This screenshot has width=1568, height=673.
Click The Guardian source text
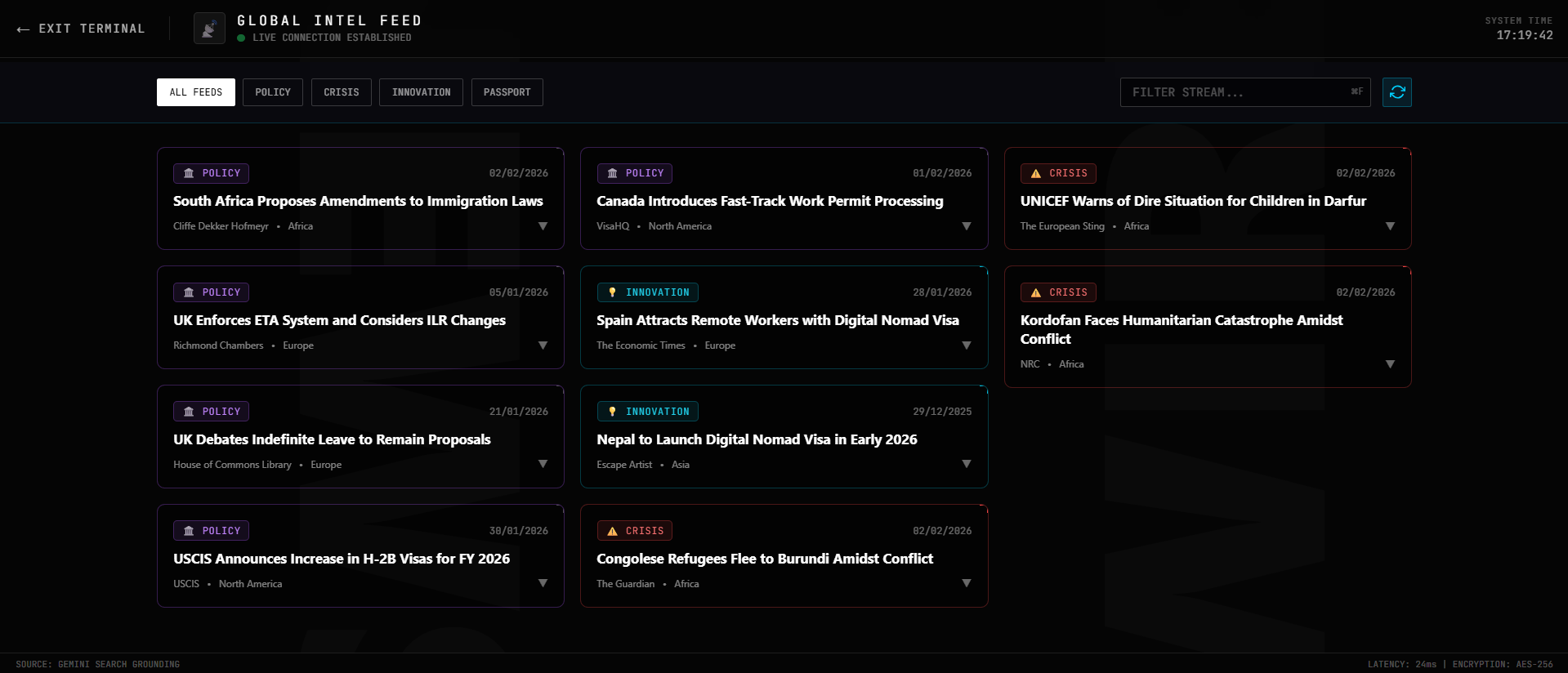(625, 584)
